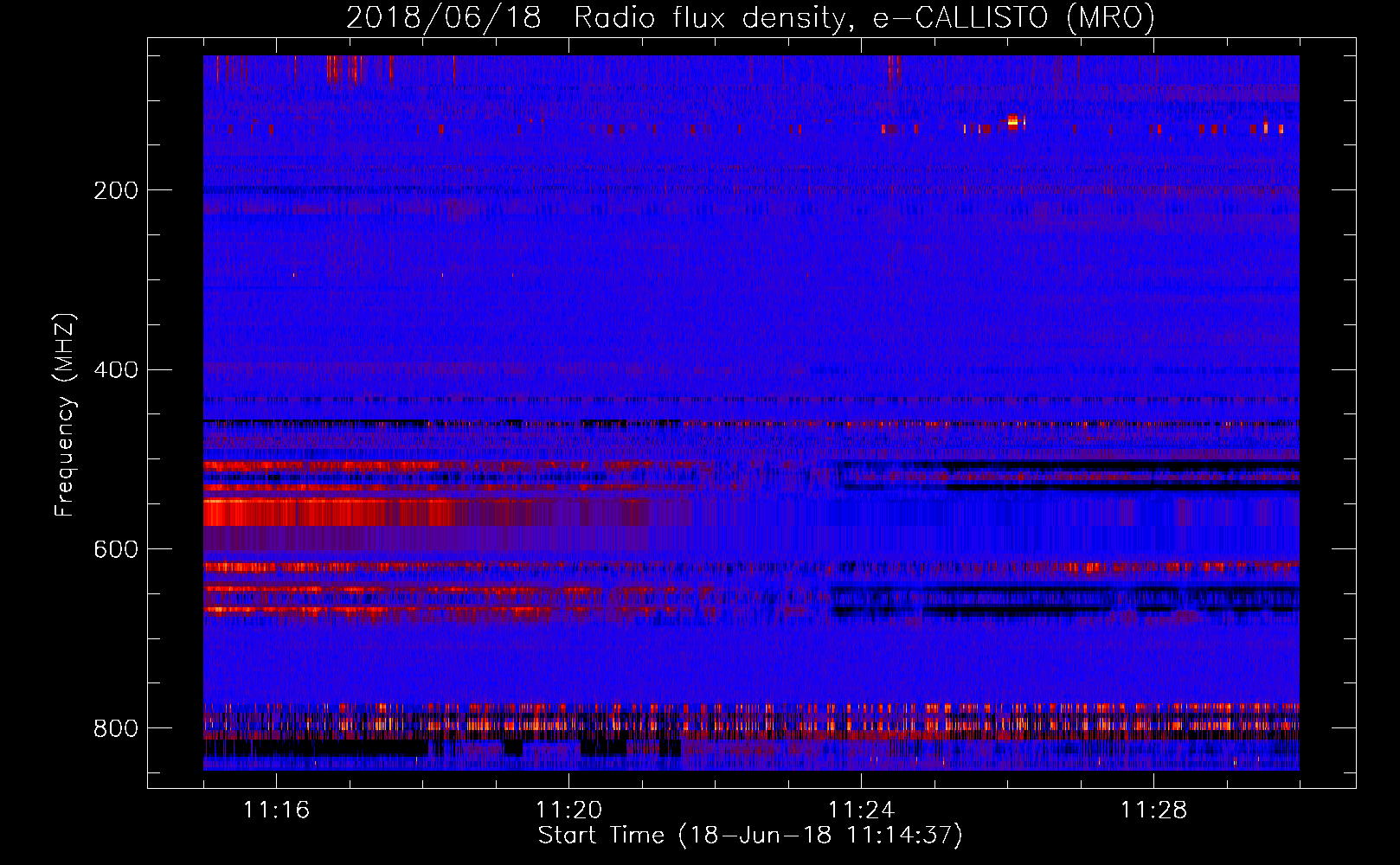This screenshot has height=865, width=1400.
Task: Click the 600 frequency tick label
Action: pyautogui.click(x=116, y=550)
